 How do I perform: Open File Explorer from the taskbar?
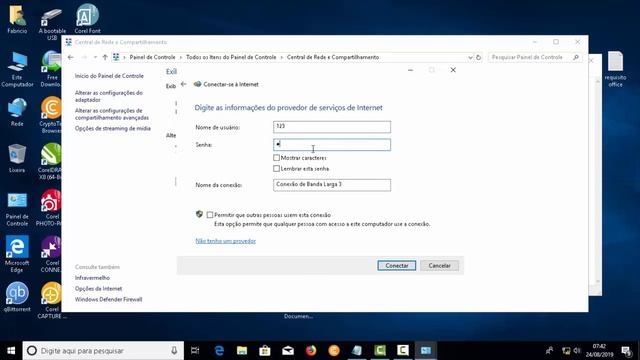tap(242, 350)
